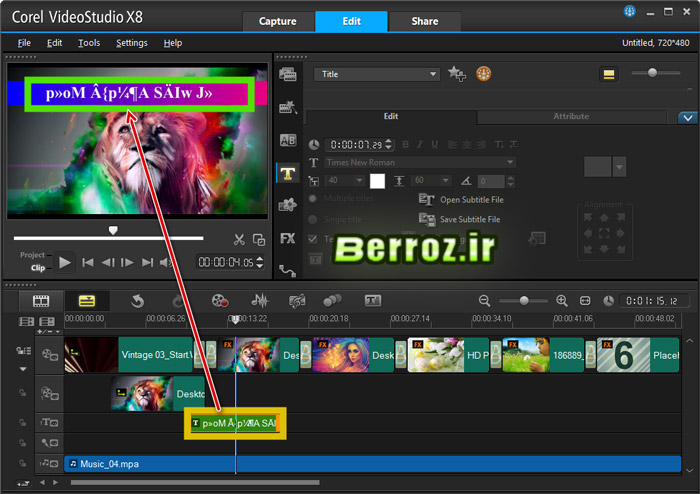The height and width of the screenshot is (494, 700).
Task: Open the Title library panel icon
Action: tap(288, 172)
